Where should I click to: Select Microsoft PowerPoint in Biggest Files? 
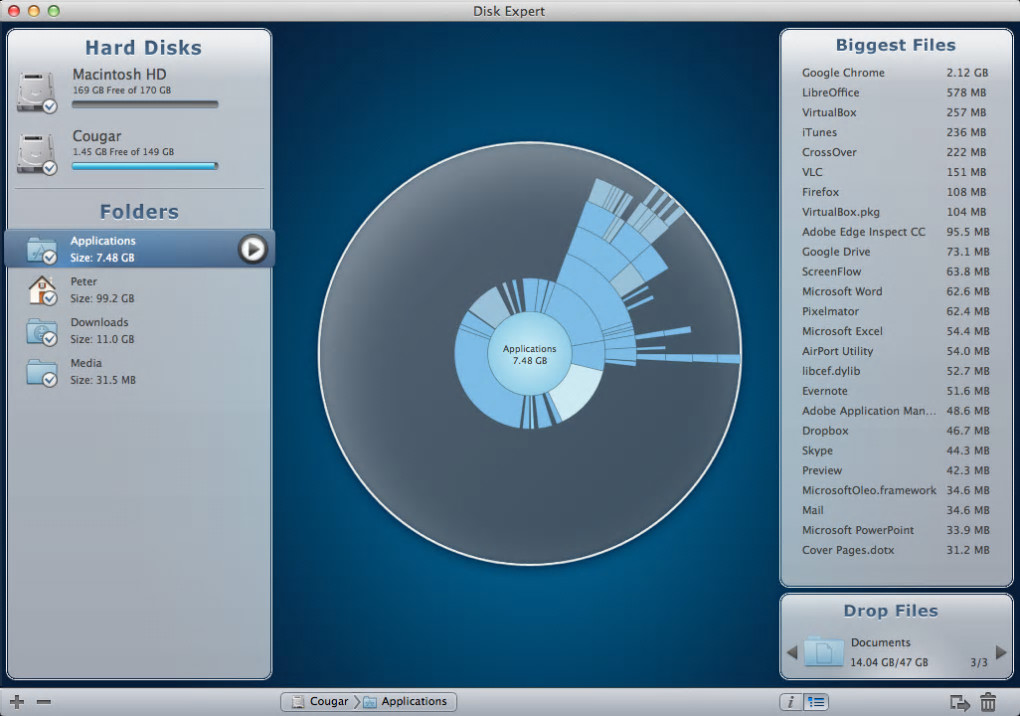coord(895,530)
